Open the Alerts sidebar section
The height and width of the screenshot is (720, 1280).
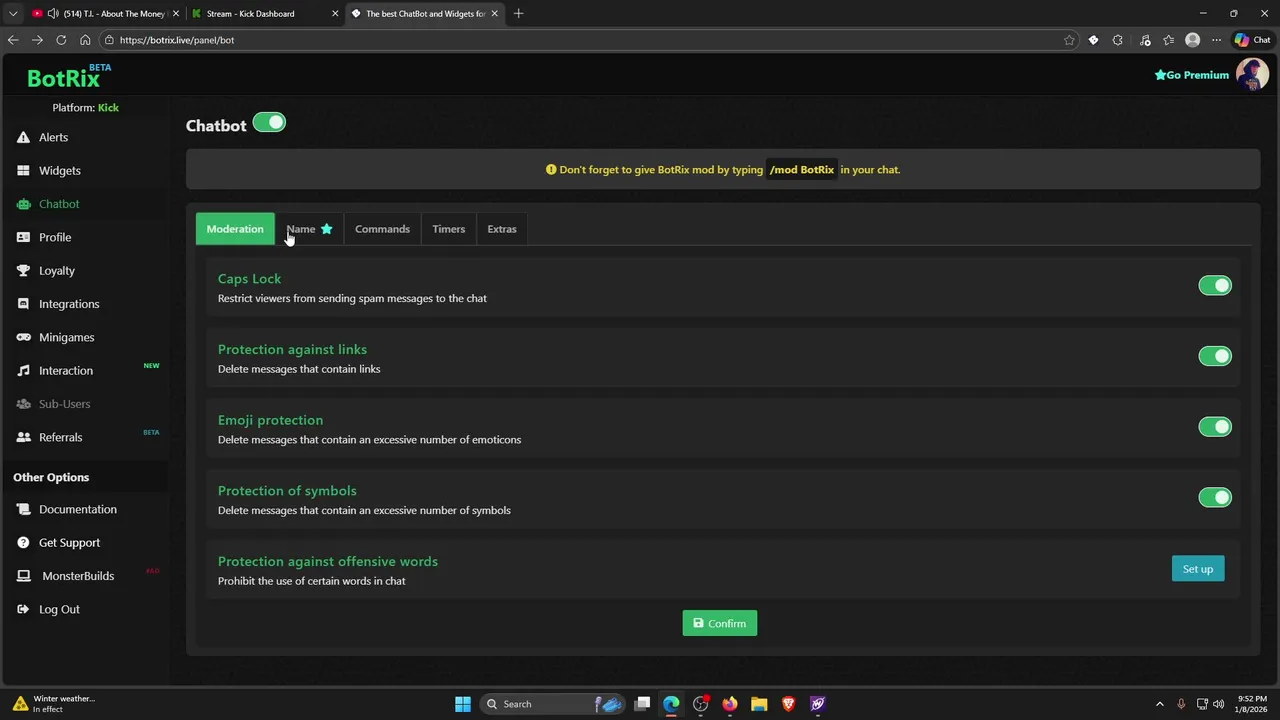[x=53, y=137]
